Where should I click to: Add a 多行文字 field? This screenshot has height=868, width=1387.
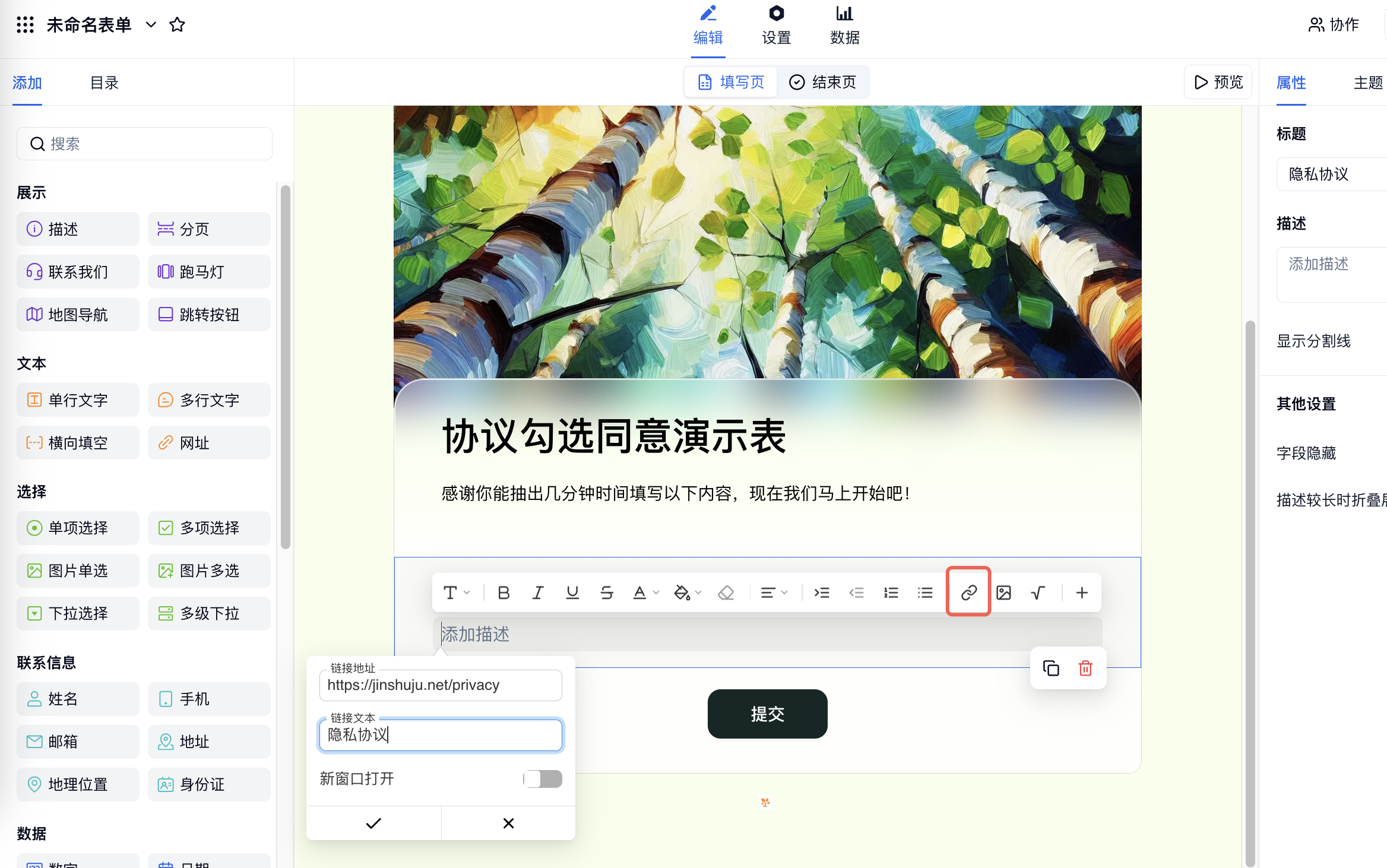209,400
